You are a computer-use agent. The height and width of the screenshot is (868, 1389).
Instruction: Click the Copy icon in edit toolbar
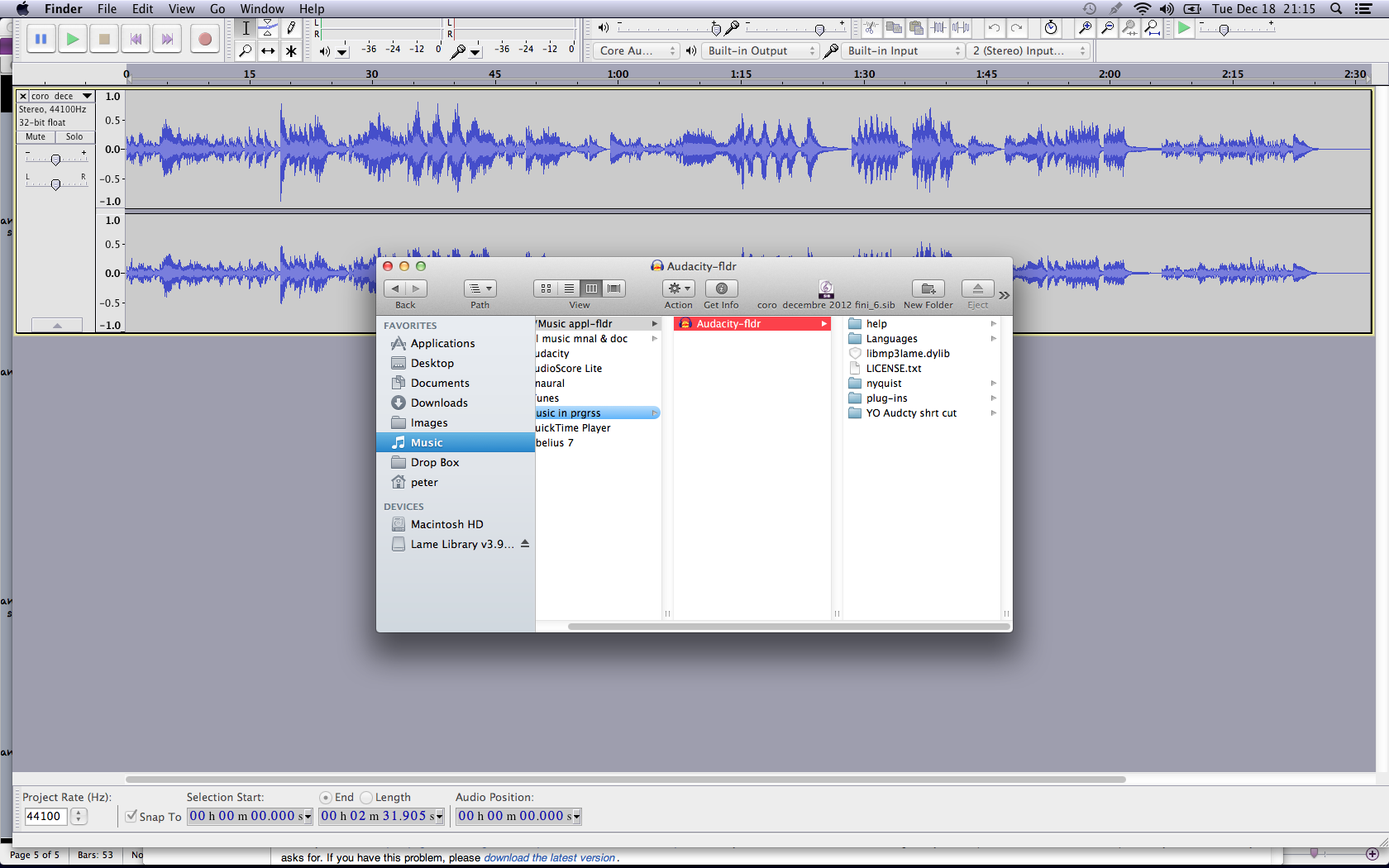pyautogui.click(x=894, y=28)
